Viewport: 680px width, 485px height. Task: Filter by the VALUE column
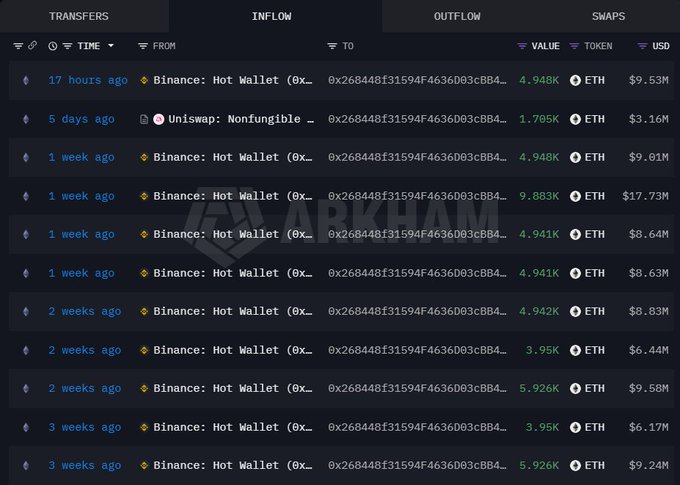pos(522,46)
